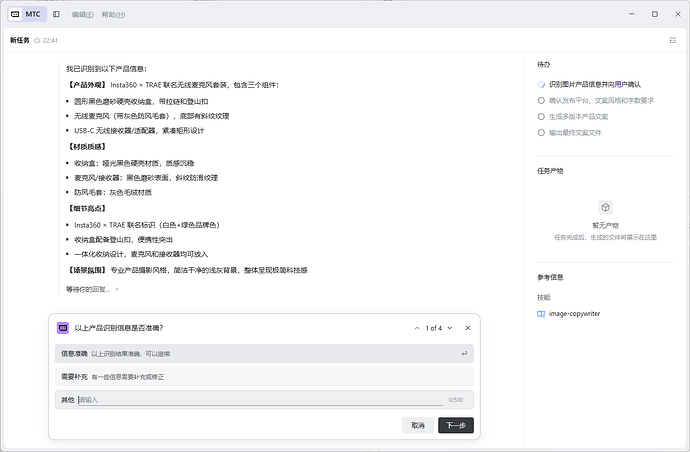Go to next question with down chevron
Screen dimensions: 690x452
450,328
